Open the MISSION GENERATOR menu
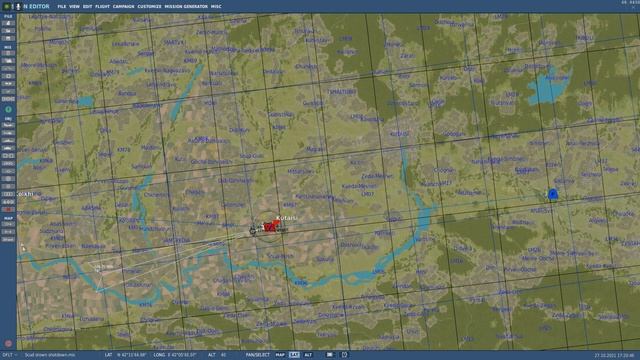The height and width of the screenshot is (360, 640). pyautogui.click(x=186, y=7)
